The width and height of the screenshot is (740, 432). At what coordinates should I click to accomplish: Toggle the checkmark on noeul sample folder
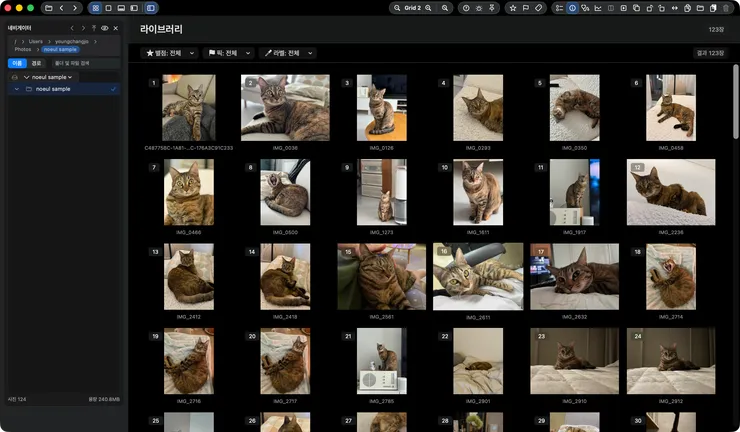pyautogui.click(x=113, y=89)
